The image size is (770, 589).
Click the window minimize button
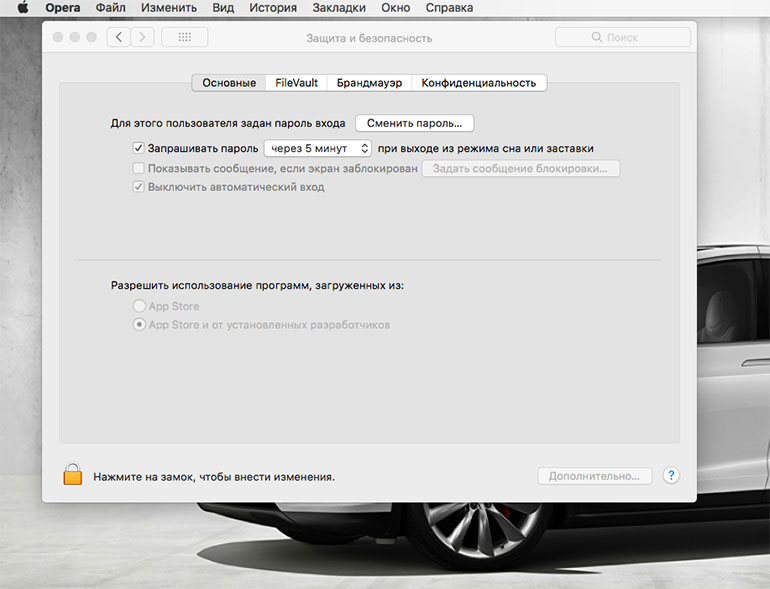[x=75, y=37]
